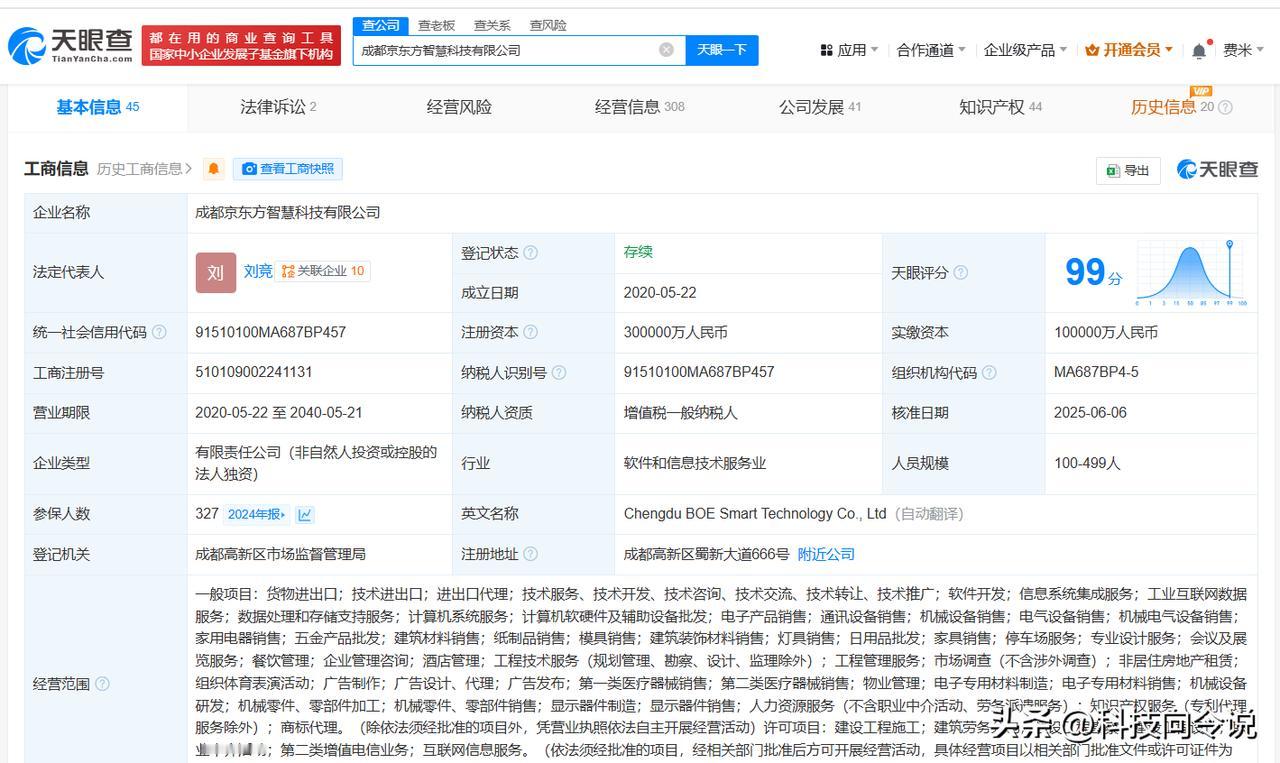Switch to 查关系 search tab

492,25
